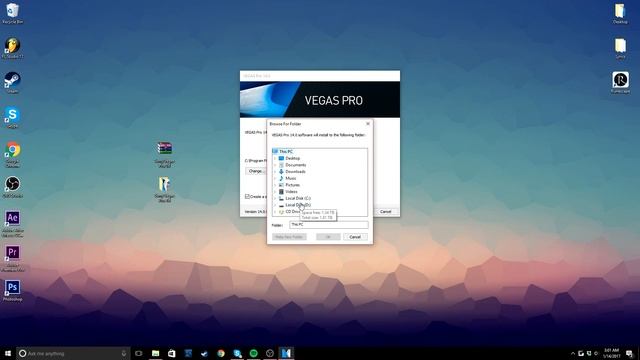This screenshot has width=640, height=360.
Task: Expand the Local Disk (C:) node arrow
Action: click(275, 198)
